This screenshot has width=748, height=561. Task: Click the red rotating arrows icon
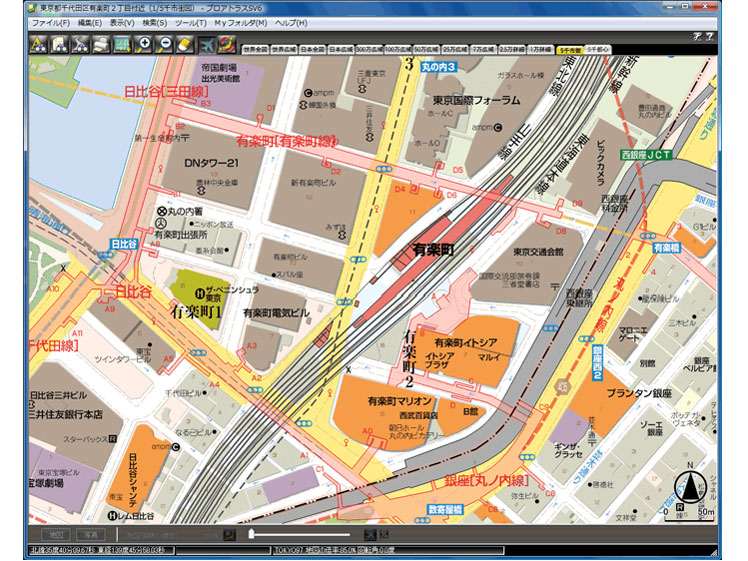pos(228,44)
